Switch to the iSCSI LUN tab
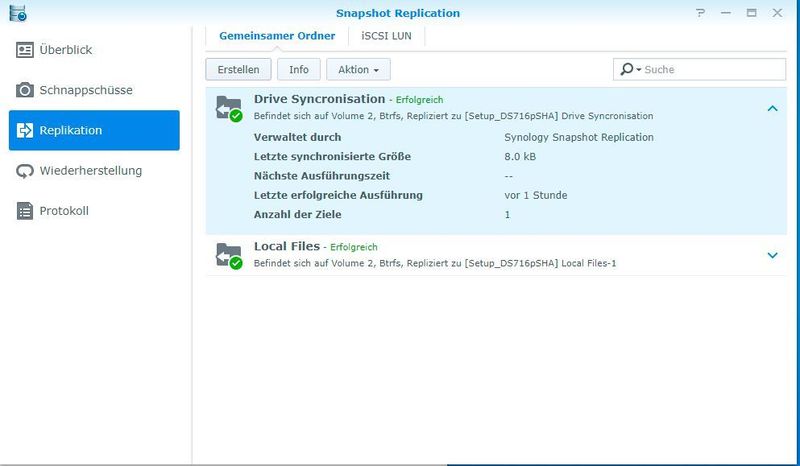800x466 pixels. 386,36
